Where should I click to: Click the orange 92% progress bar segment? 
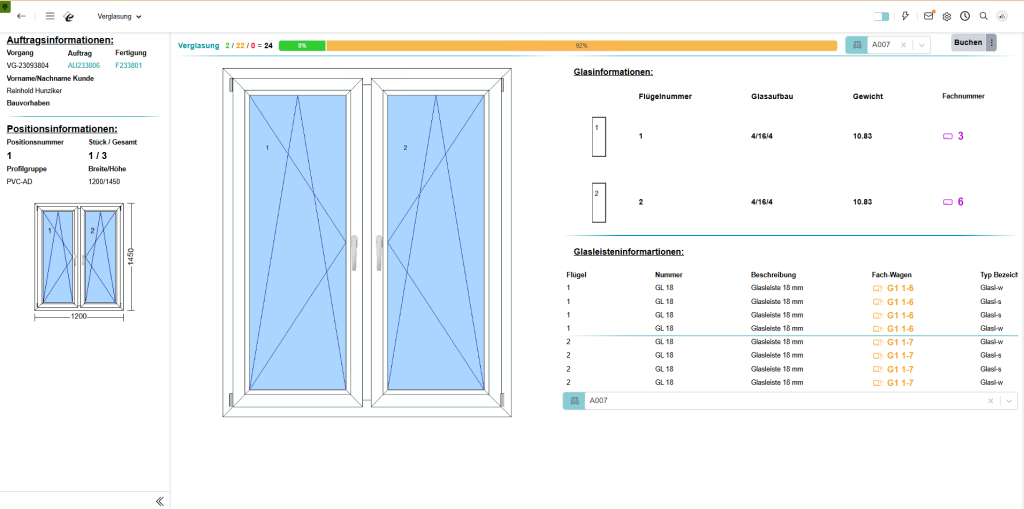click(581, 46)
